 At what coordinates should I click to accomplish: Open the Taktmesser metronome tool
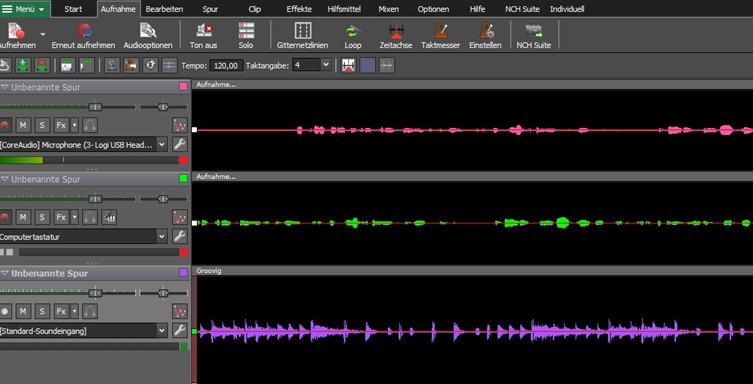[441, 36]
